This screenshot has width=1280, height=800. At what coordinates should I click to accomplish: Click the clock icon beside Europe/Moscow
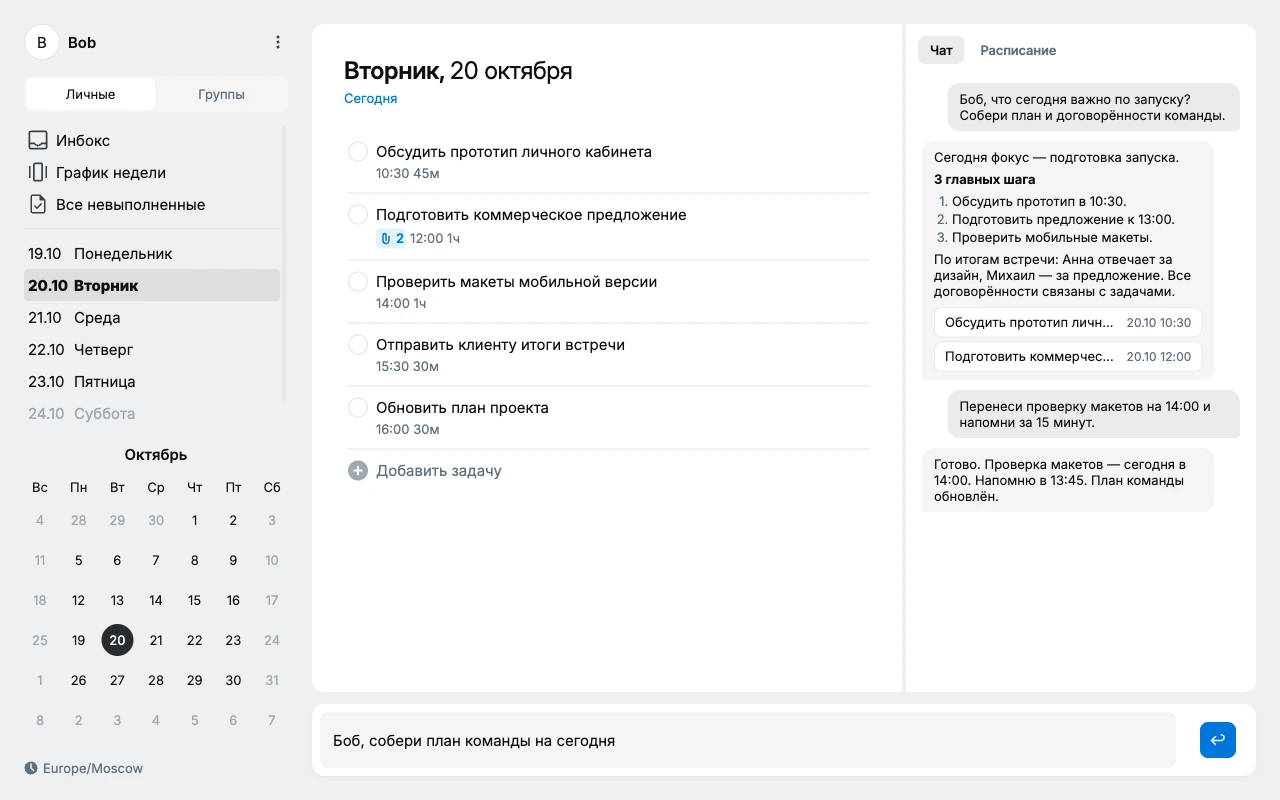[31, 768]
